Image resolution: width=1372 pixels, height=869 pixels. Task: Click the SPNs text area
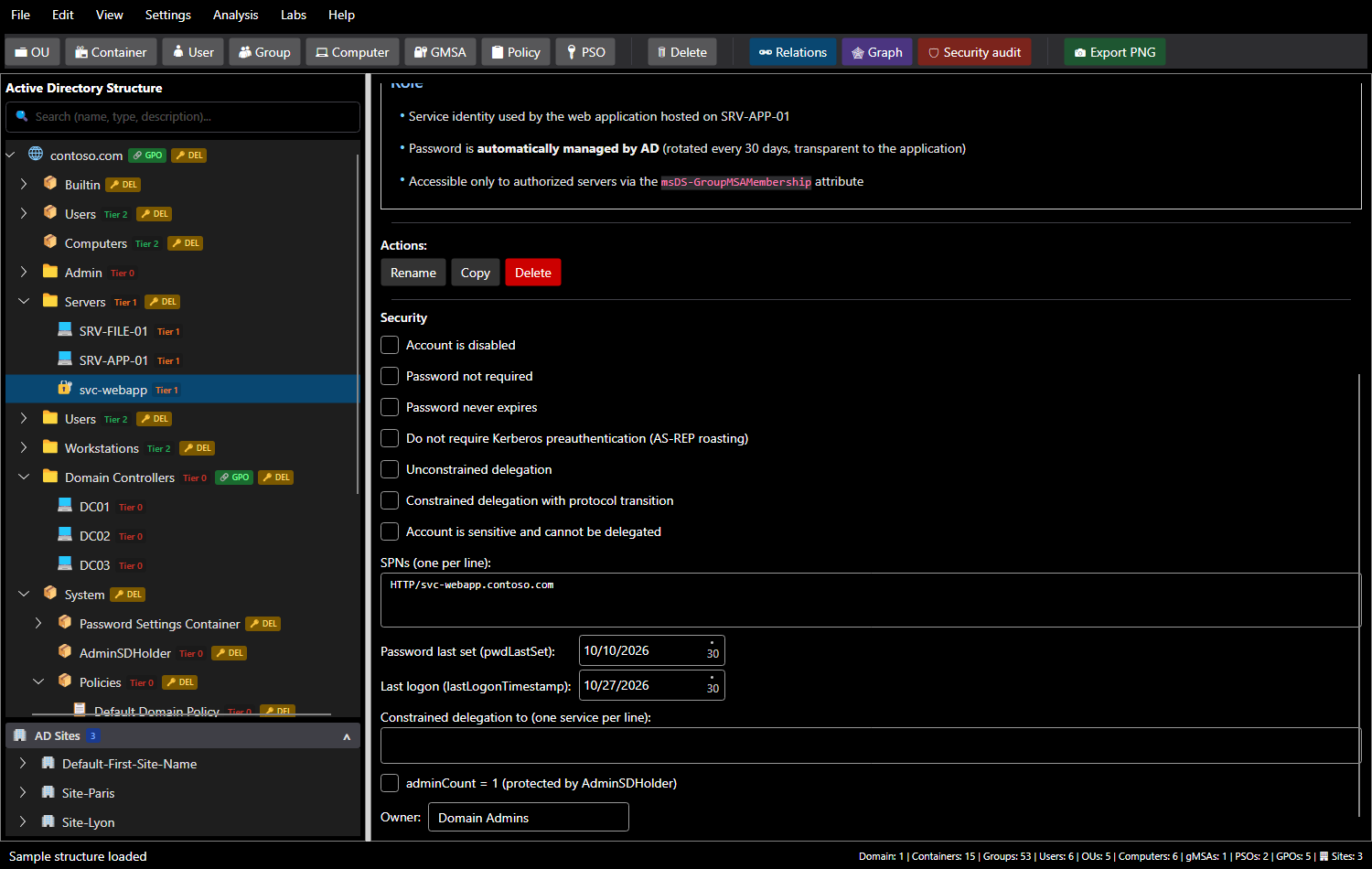point(871,600)
